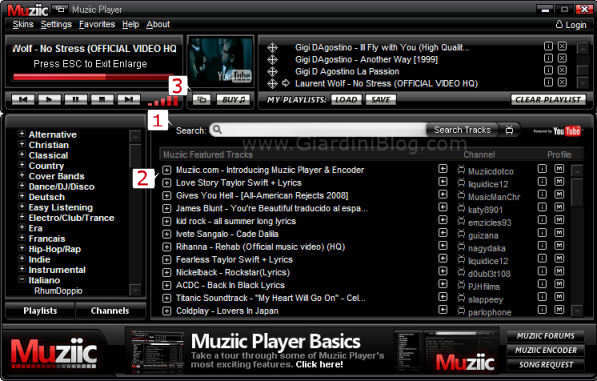Click play arrow icon on Titanic Soundtrack row
This screenshot has width=597, height=381.
click(x=443, y=297)
